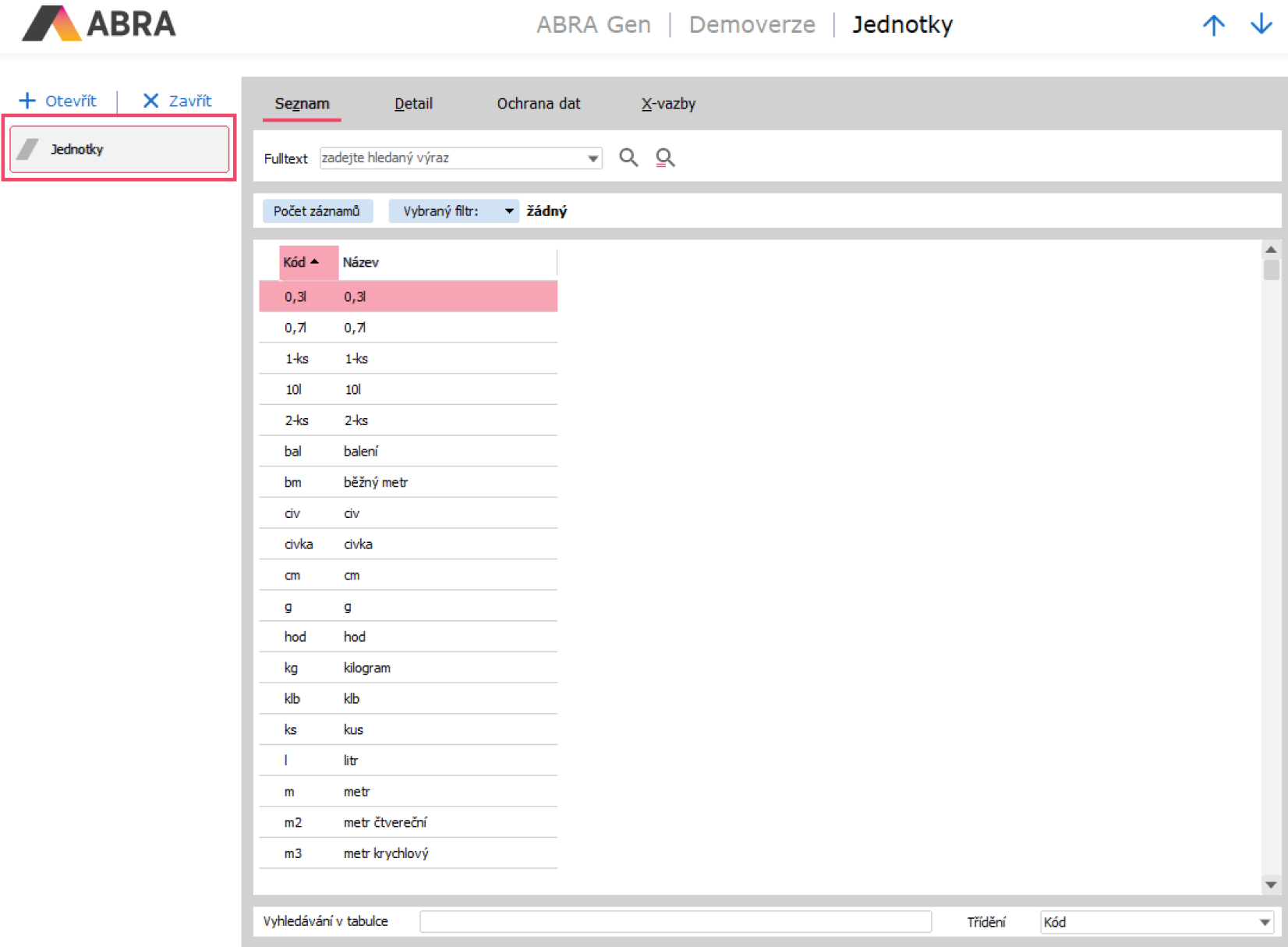
Task: Click the plus icon beside Otevřít
Action: (27, 100)
